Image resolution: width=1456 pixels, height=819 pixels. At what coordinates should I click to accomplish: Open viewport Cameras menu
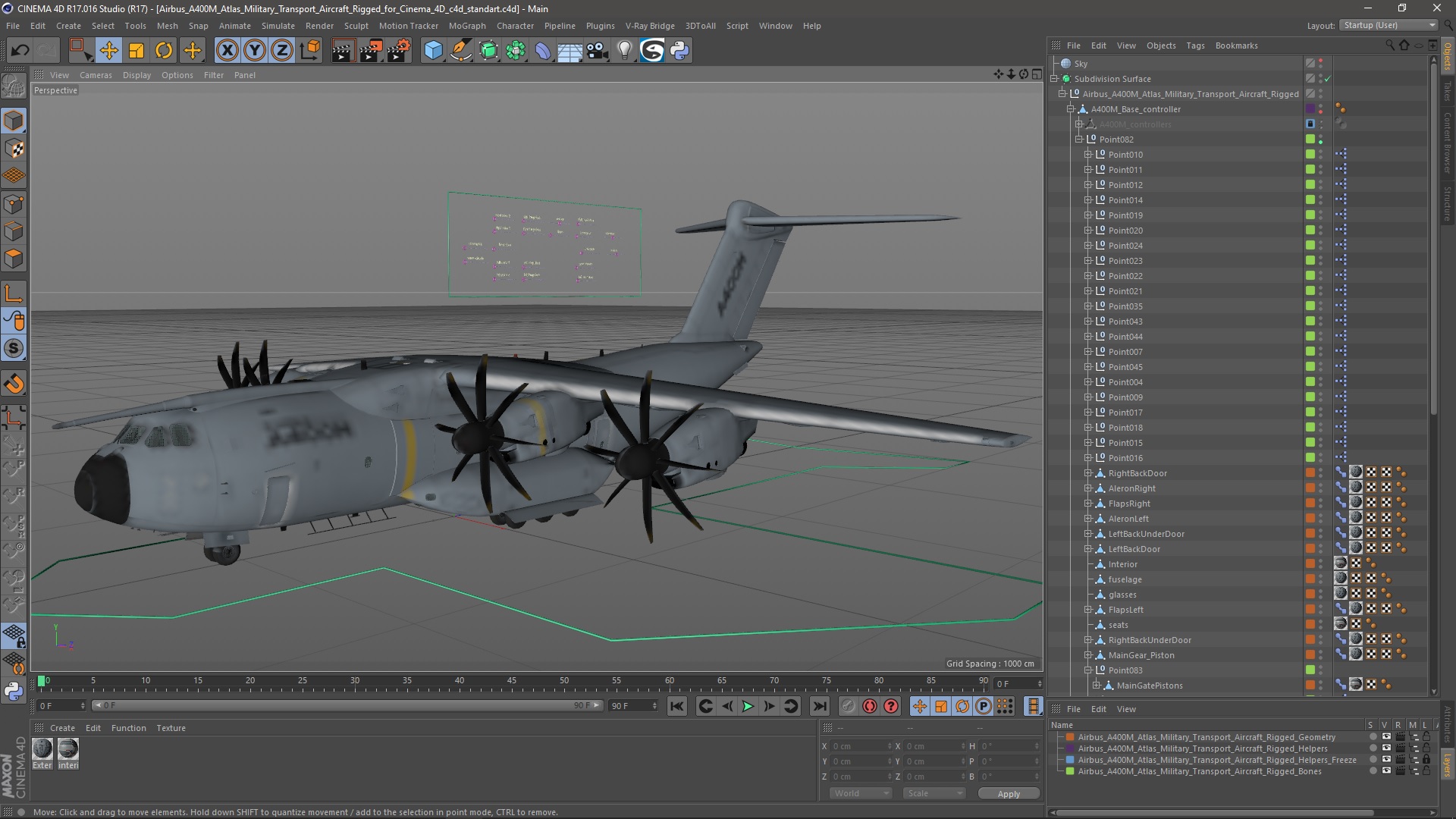(96, 75)
